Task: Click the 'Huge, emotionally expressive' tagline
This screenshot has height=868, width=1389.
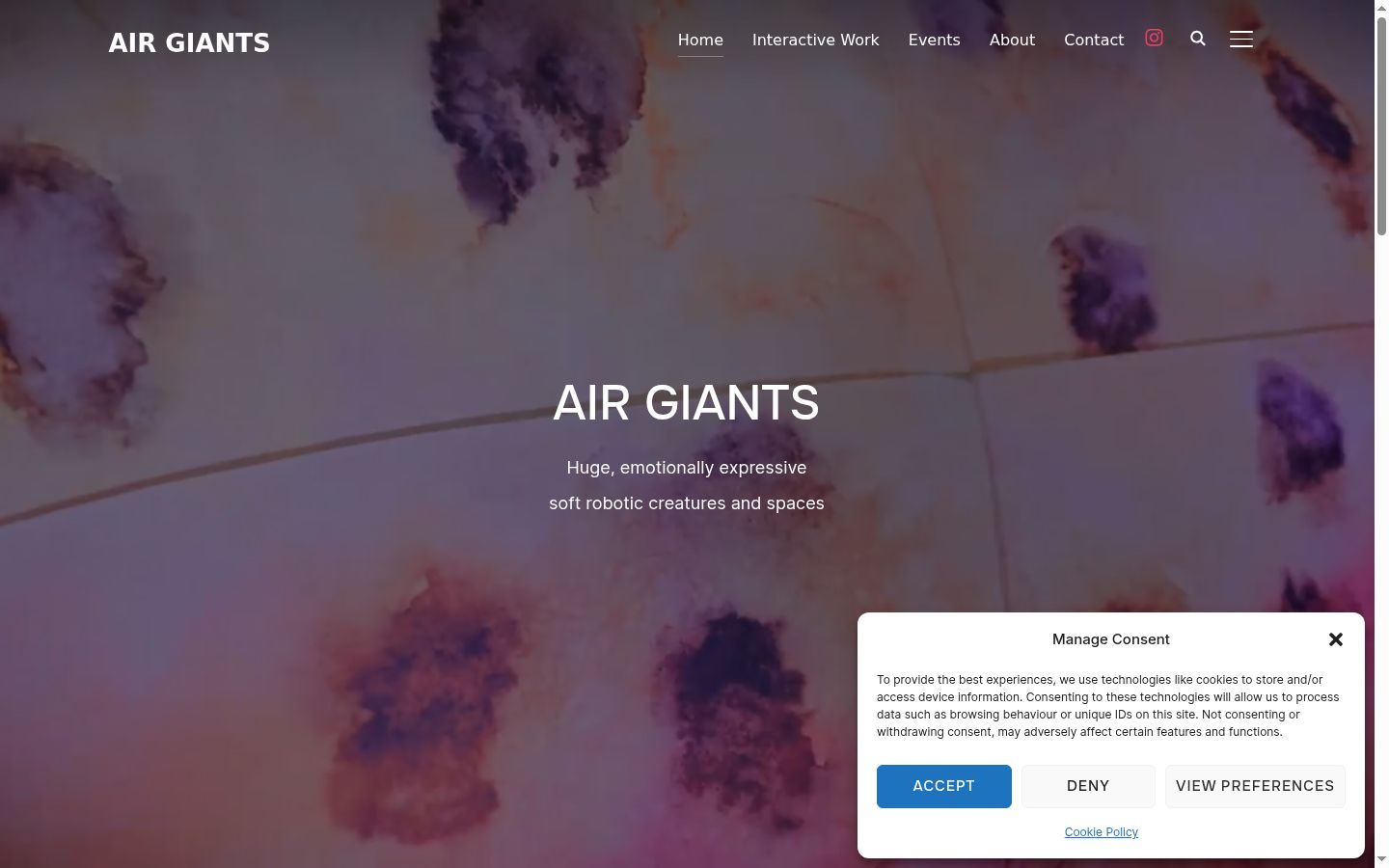Action: pyautogui.click(x=687, y=468)
